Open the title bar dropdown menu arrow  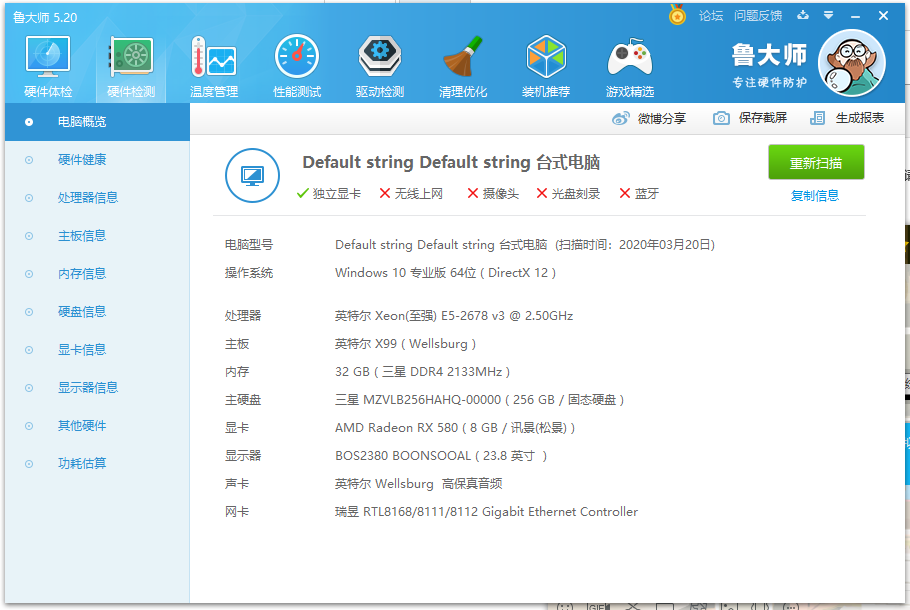click(827, 16)
